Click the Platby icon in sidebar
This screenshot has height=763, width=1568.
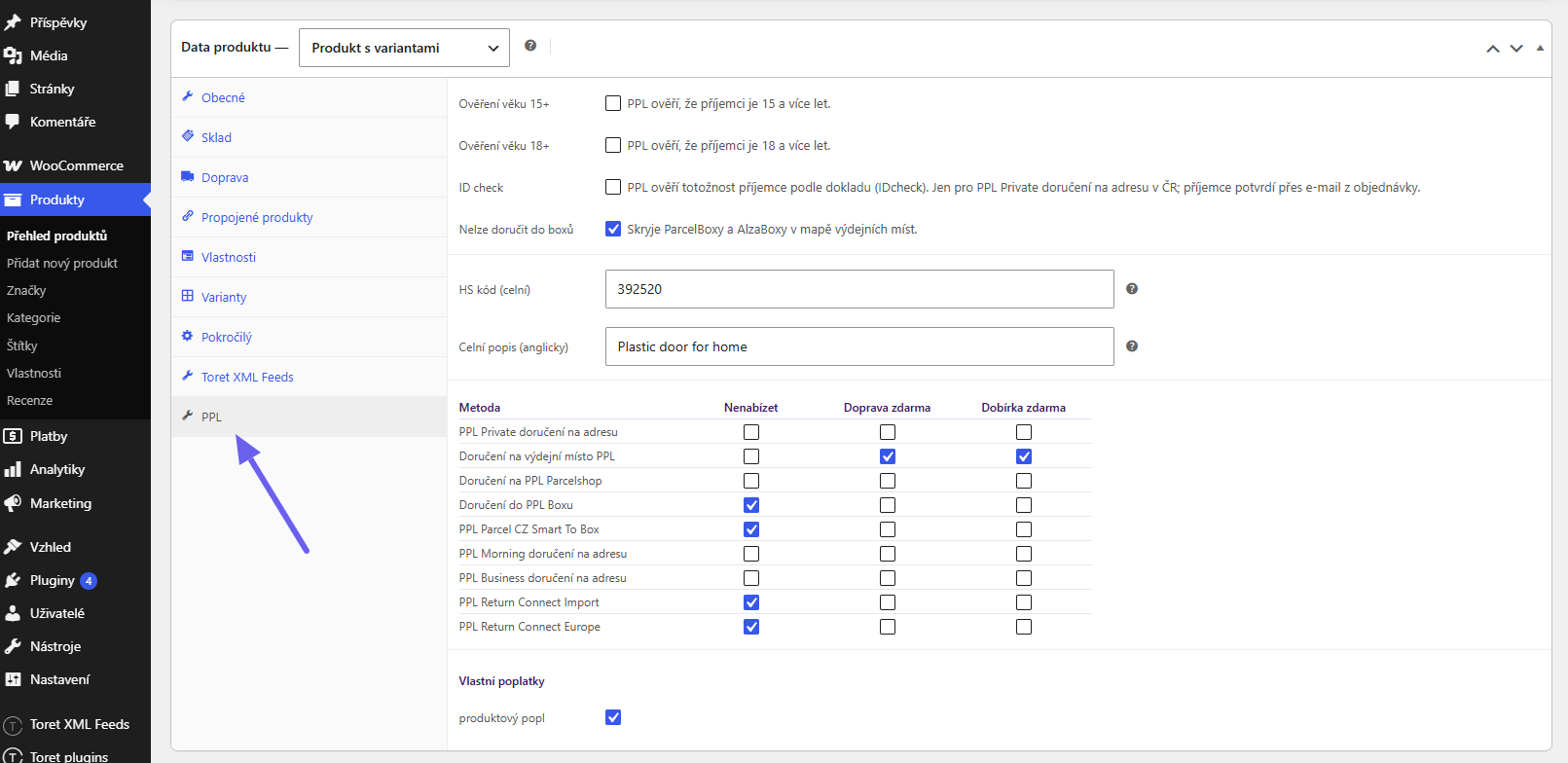(x=13, y=436)
